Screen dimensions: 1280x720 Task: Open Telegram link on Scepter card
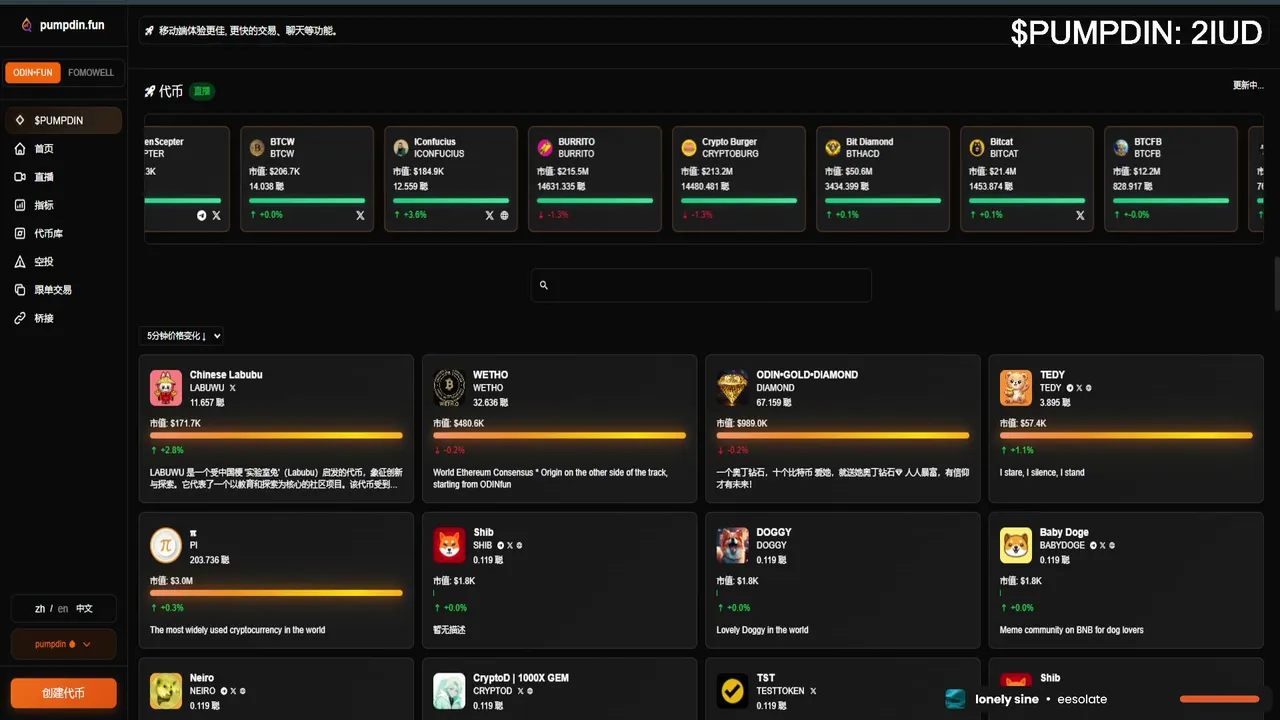(x=202, y=215)
